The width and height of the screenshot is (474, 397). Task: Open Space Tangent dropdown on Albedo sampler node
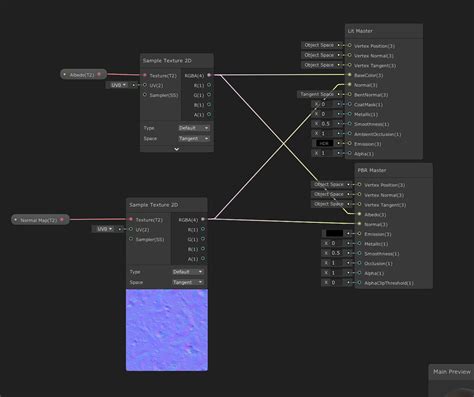(194, 138)
